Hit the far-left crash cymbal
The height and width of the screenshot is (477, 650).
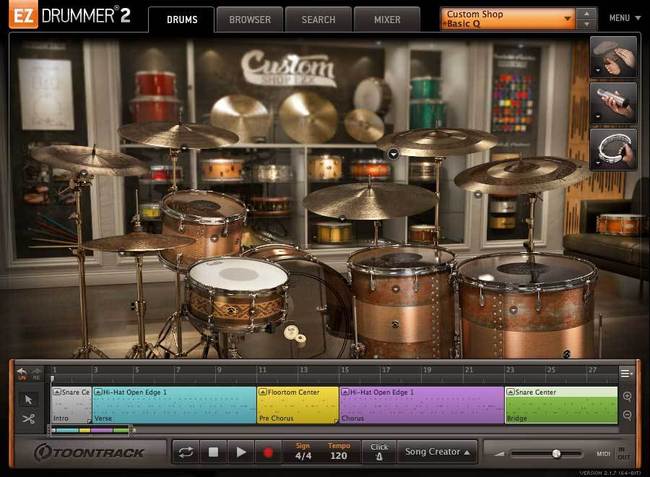(89, 160)
